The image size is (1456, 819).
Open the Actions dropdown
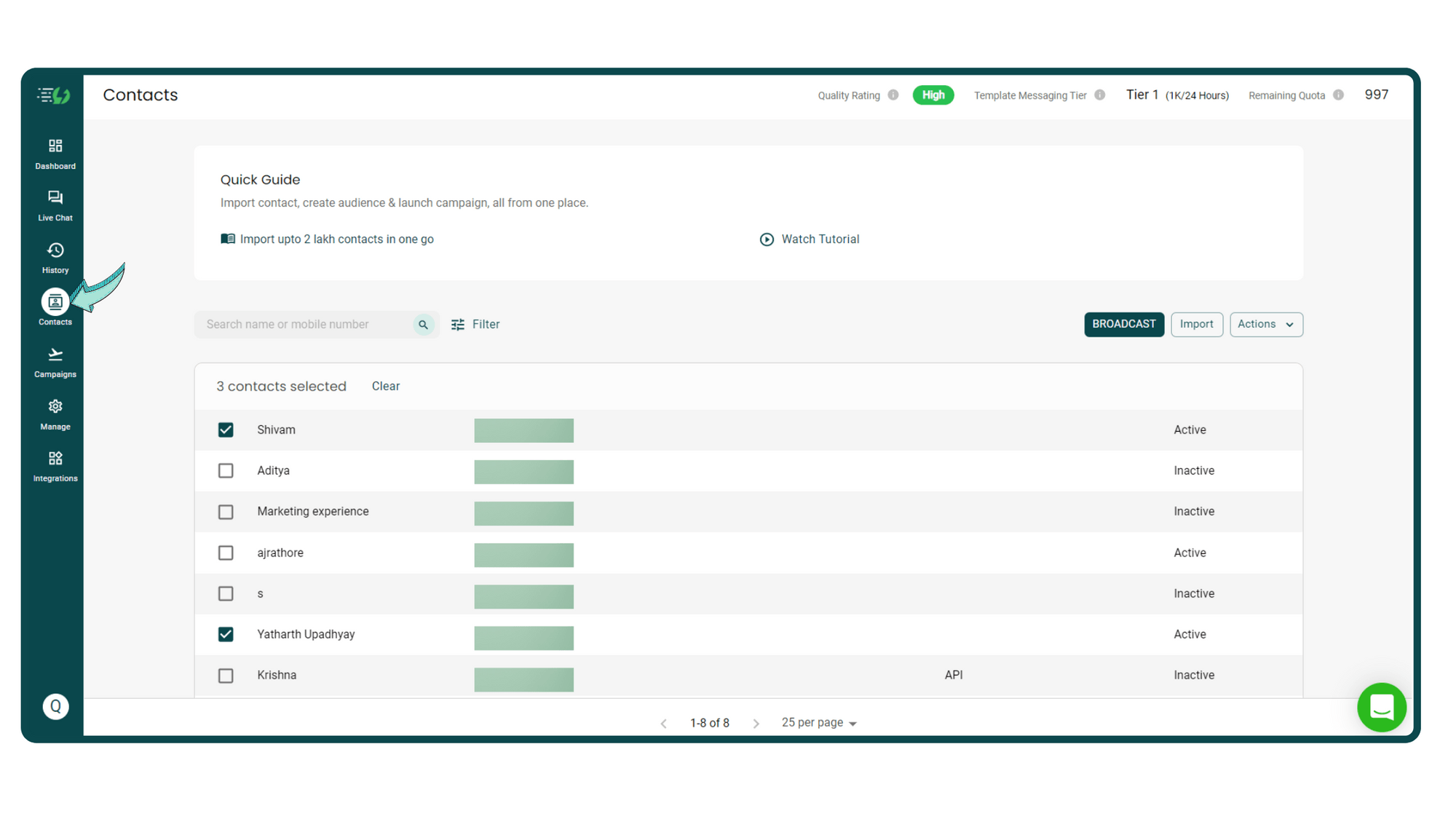click(1266, 324)
